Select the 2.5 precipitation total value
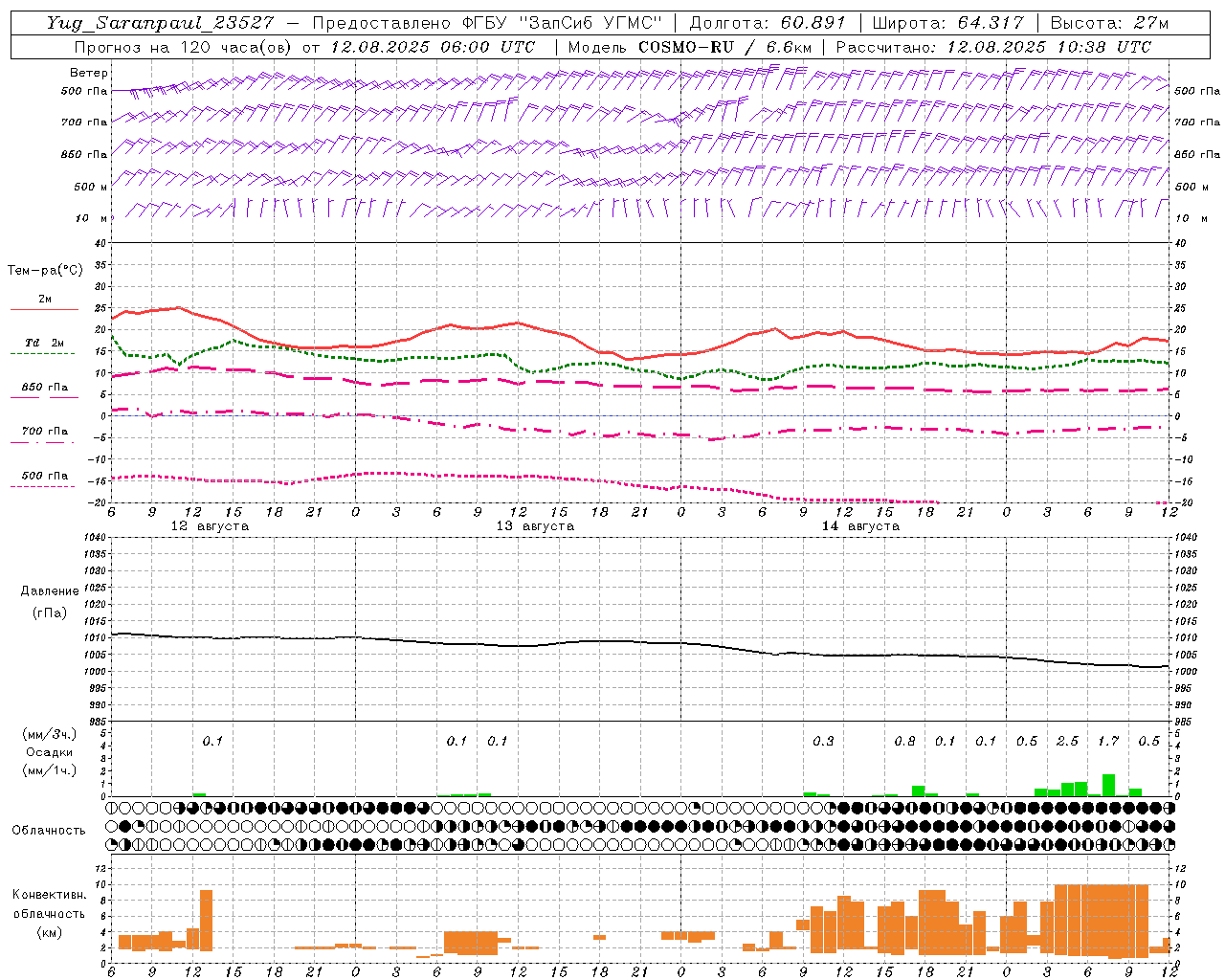The height and width of the screenshot is (980, 1225). point(1067,742)
